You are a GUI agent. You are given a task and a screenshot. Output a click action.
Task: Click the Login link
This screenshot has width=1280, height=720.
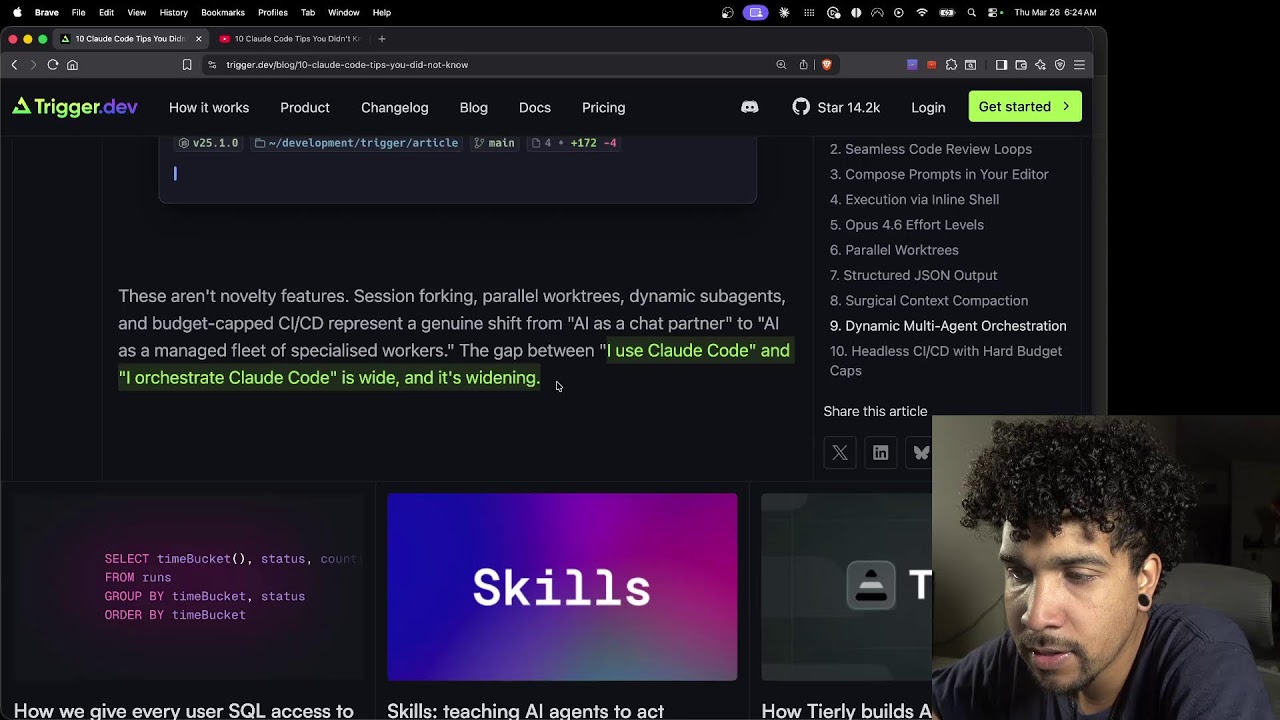(x=928, y=107)
